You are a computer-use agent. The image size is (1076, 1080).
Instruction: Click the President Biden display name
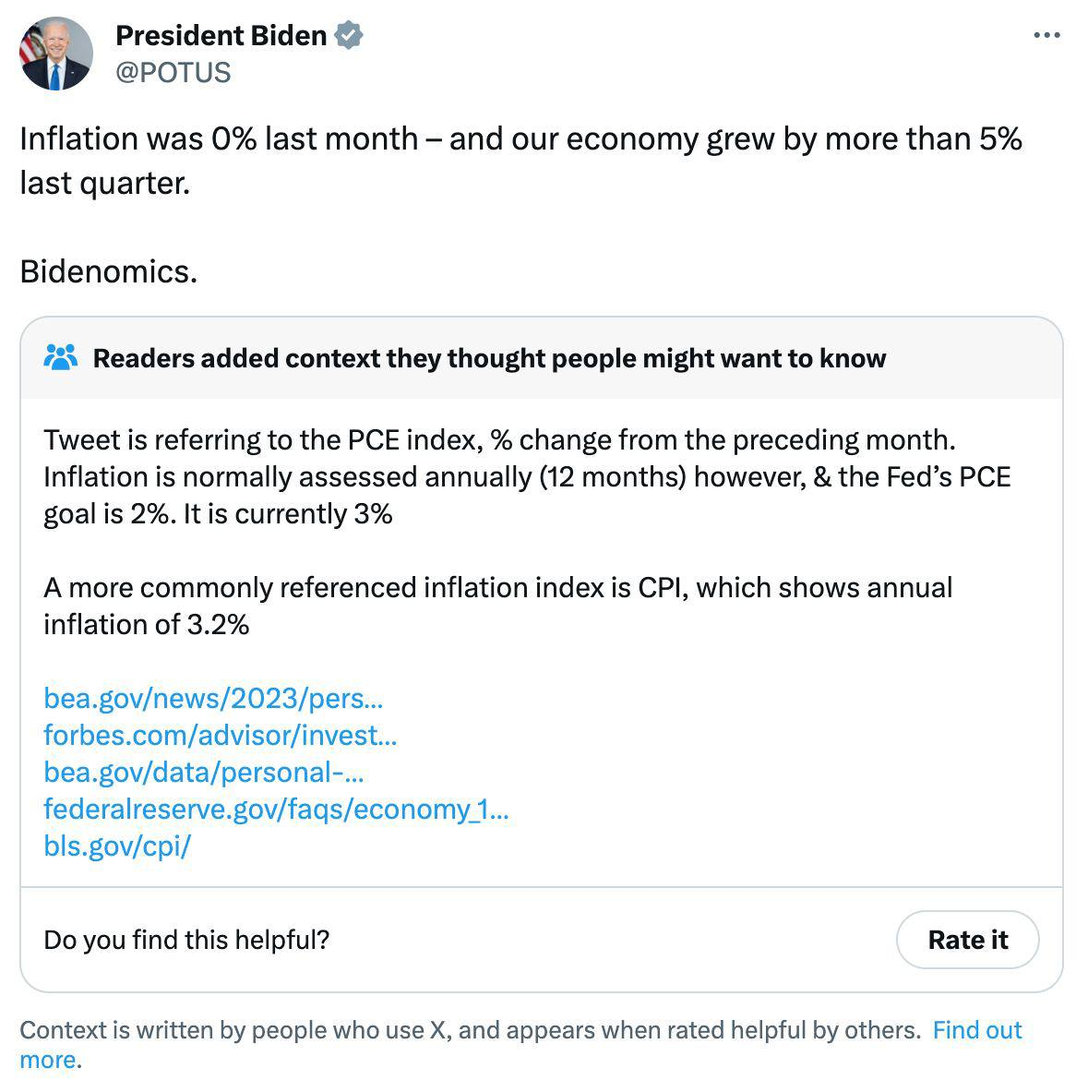pyautogui.click(x=221, y=35)
